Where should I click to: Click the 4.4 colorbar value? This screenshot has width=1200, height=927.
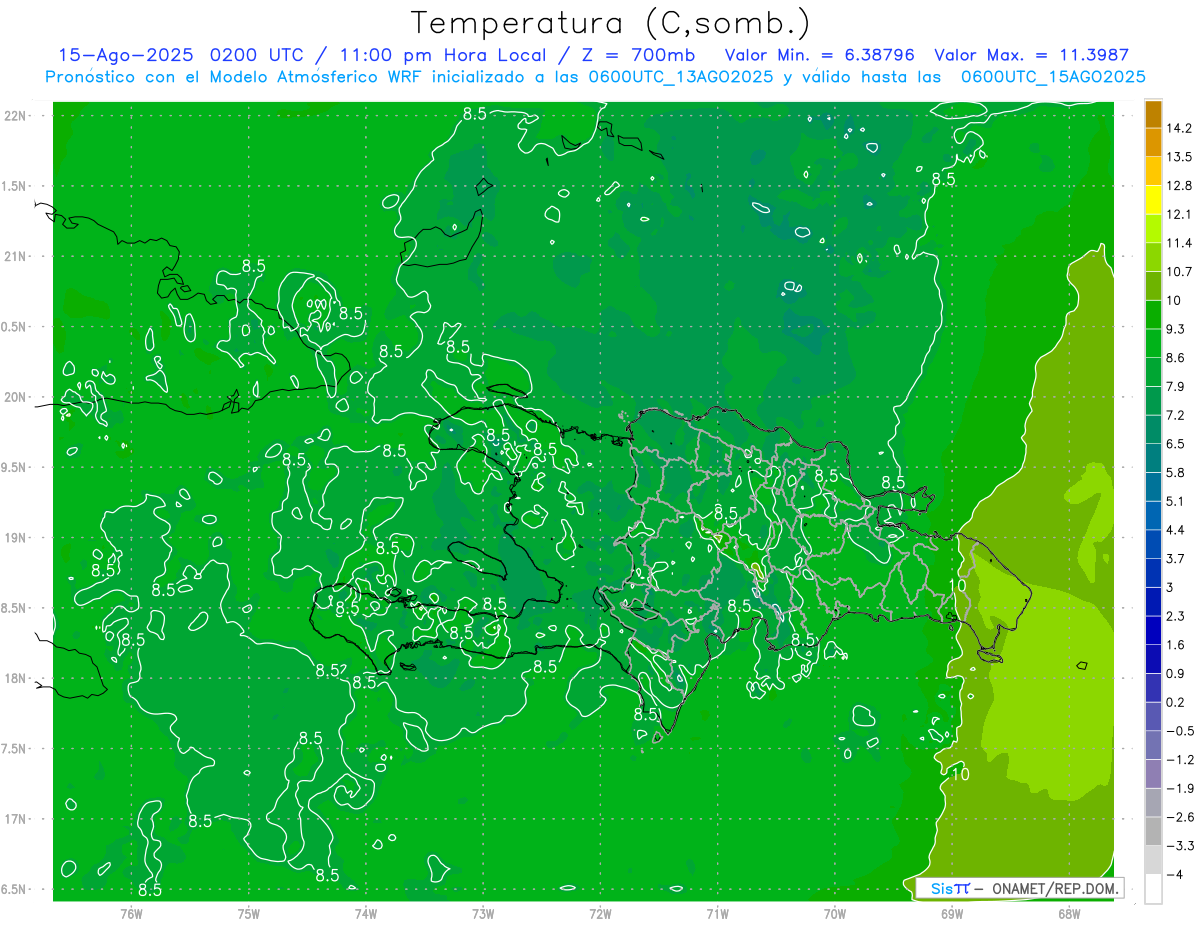(x=1175, y=530)
